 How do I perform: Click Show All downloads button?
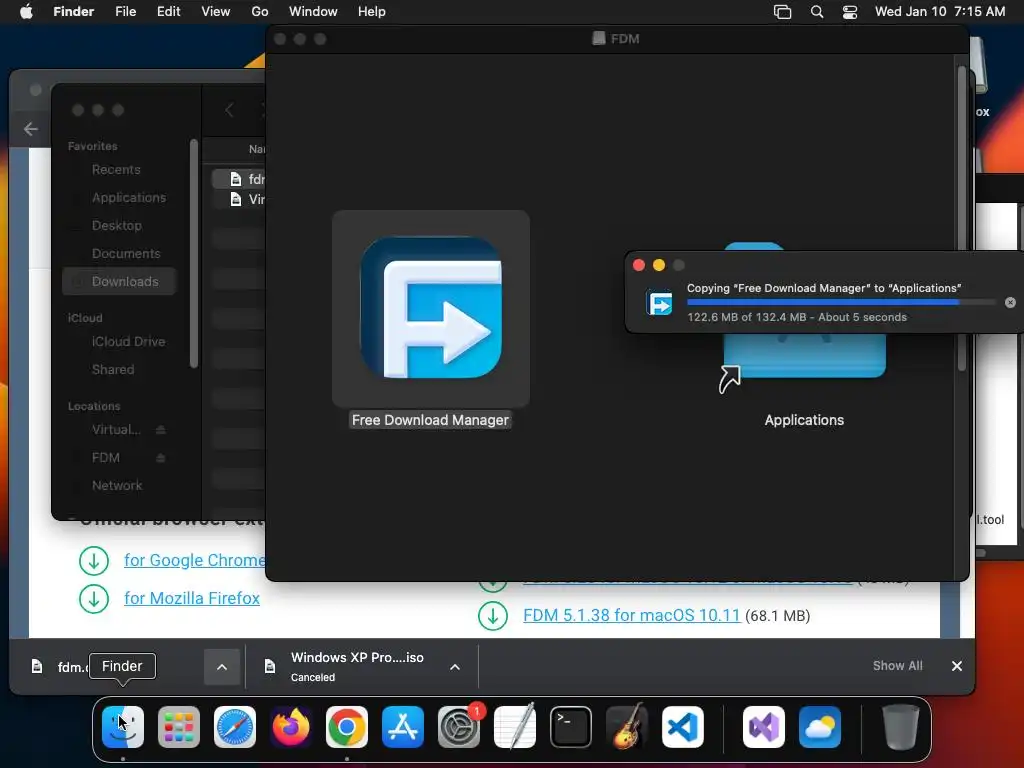click(897, 665)
